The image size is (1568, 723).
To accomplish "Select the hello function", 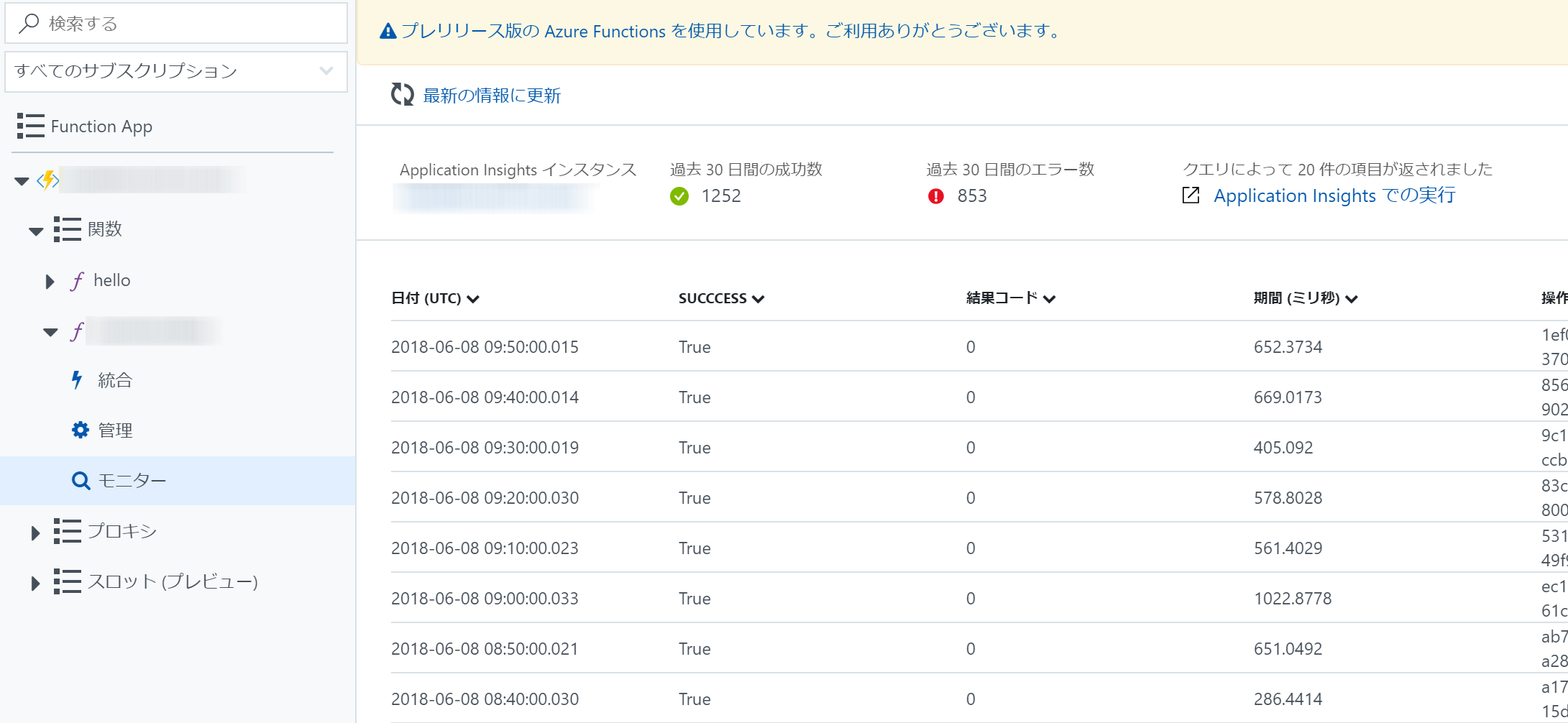I will 112,280.
